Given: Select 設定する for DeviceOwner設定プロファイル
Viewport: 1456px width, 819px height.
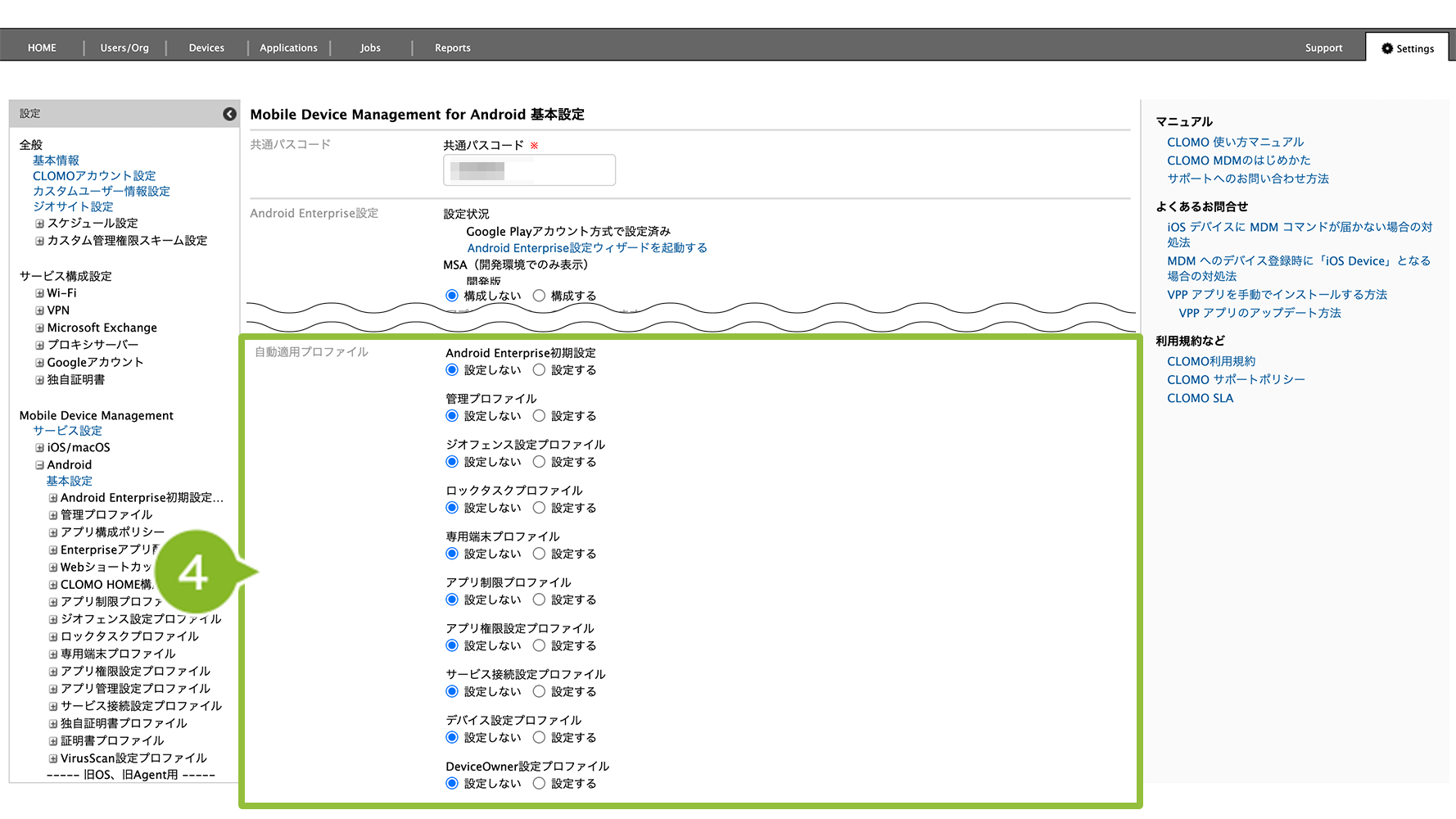Looking at the screenshot, I should (x=539, y=784).
